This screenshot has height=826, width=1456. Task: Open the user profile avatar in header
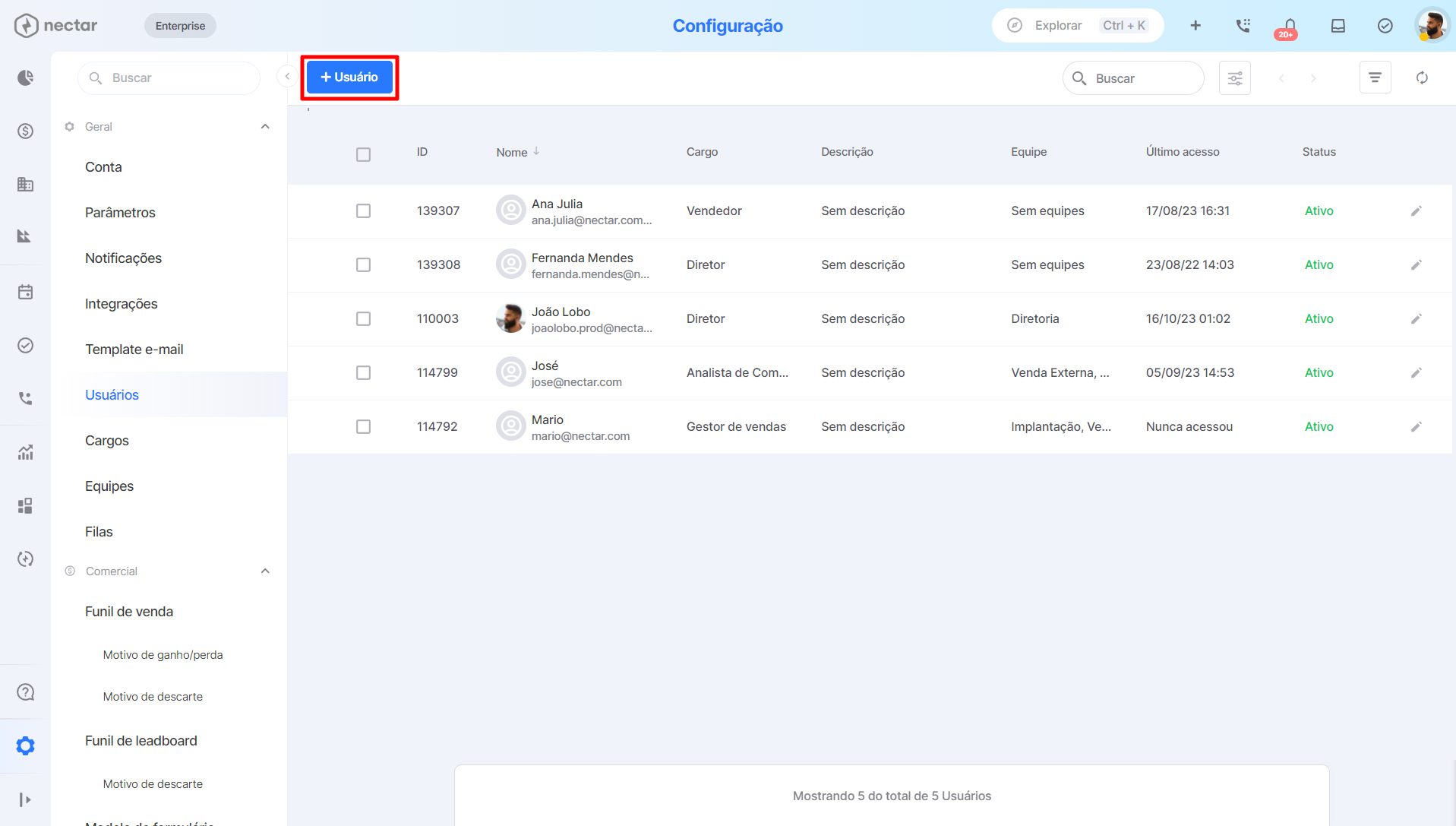[x=1432, y=26]
